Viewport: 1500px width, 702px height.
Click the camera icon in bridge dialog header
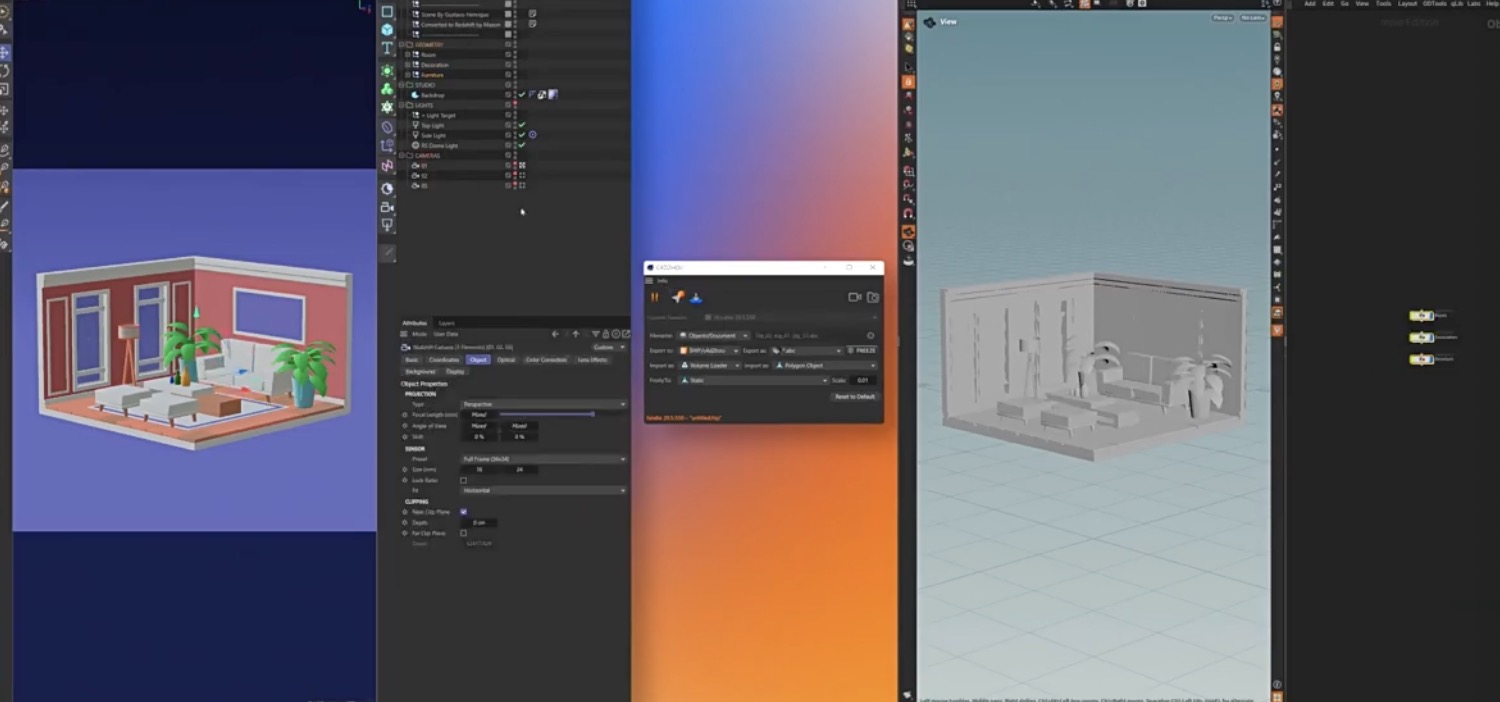tap(855, 297)
